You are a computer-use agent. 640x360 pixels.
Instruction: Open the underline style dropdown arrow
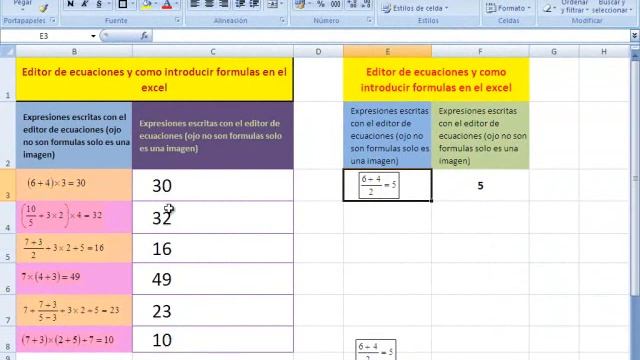tap(109, 4)
